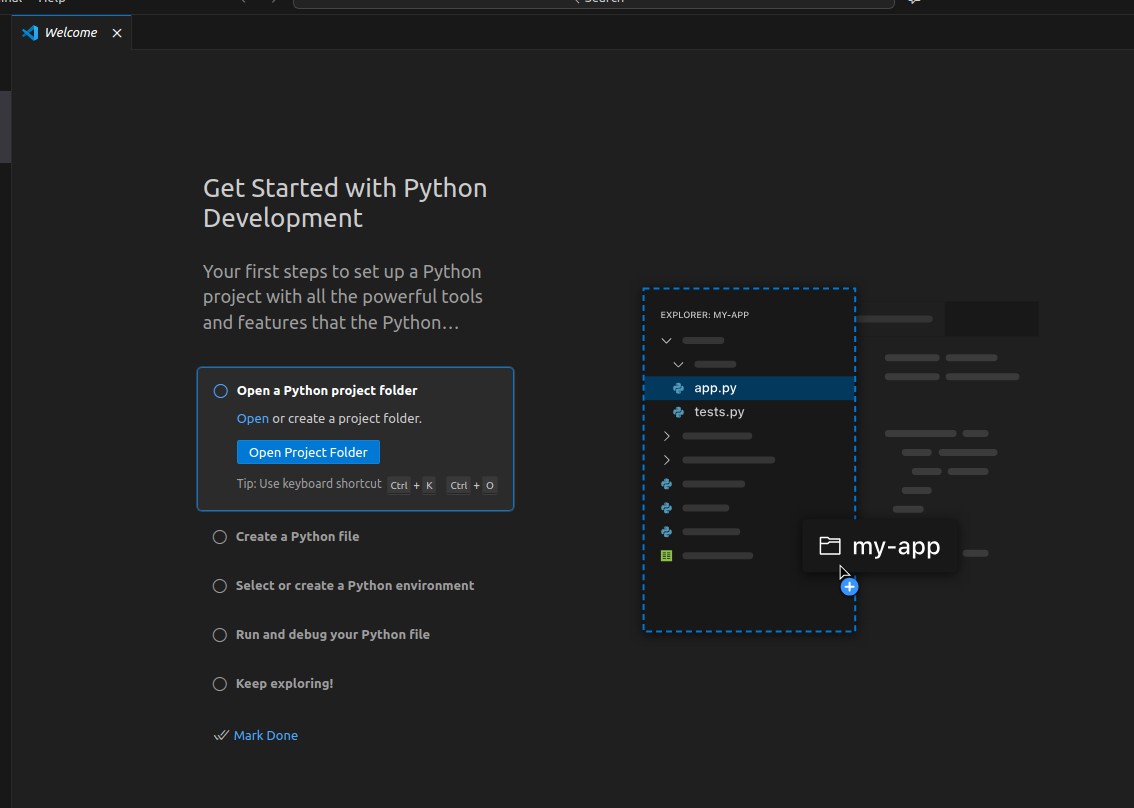Select the Keep exploring step circle
The width and height of the screenshot is (1134, 808).
click(219, 683)
